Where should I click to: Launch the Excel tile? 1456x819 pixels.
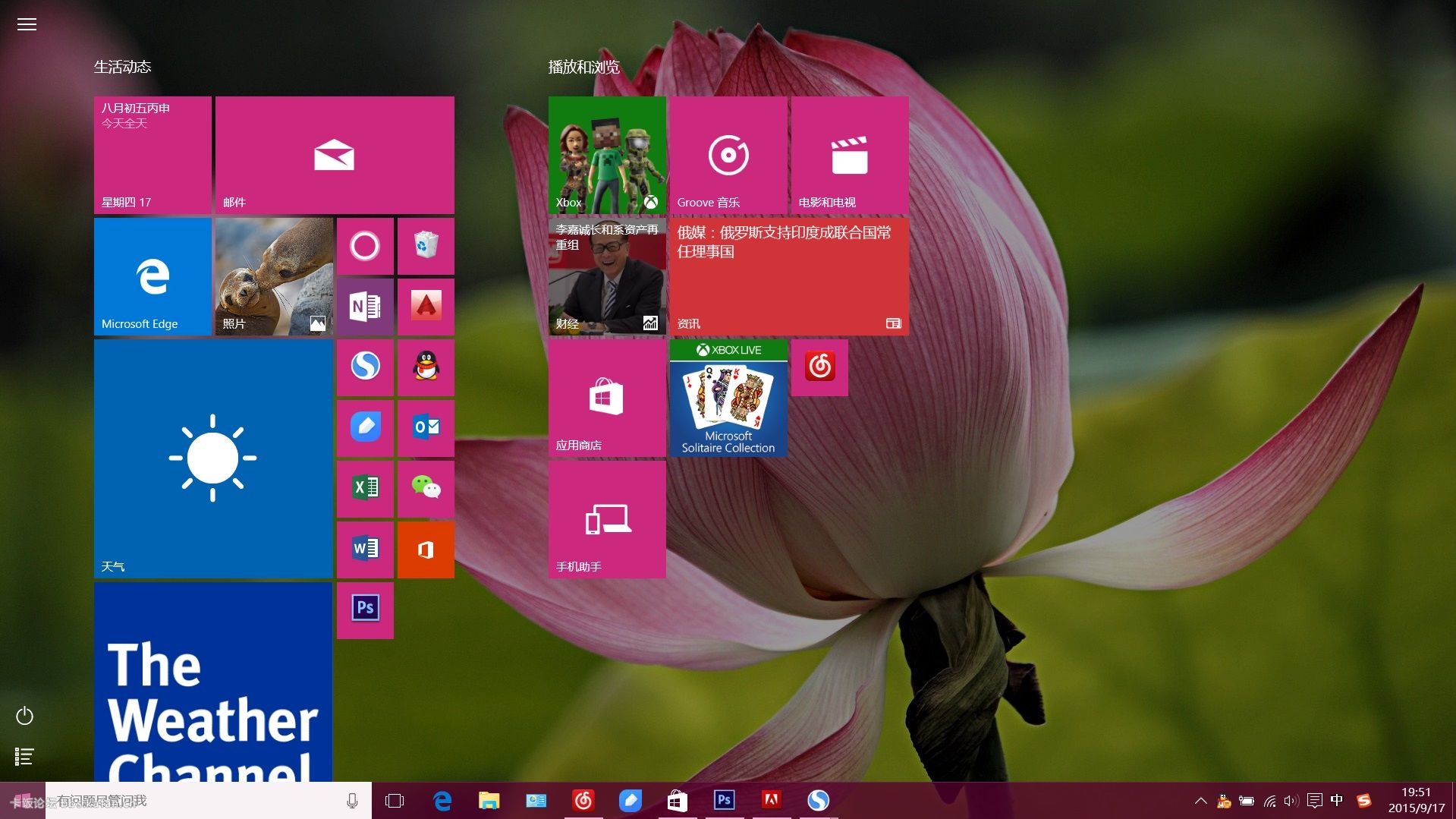(x=365, y=489)
